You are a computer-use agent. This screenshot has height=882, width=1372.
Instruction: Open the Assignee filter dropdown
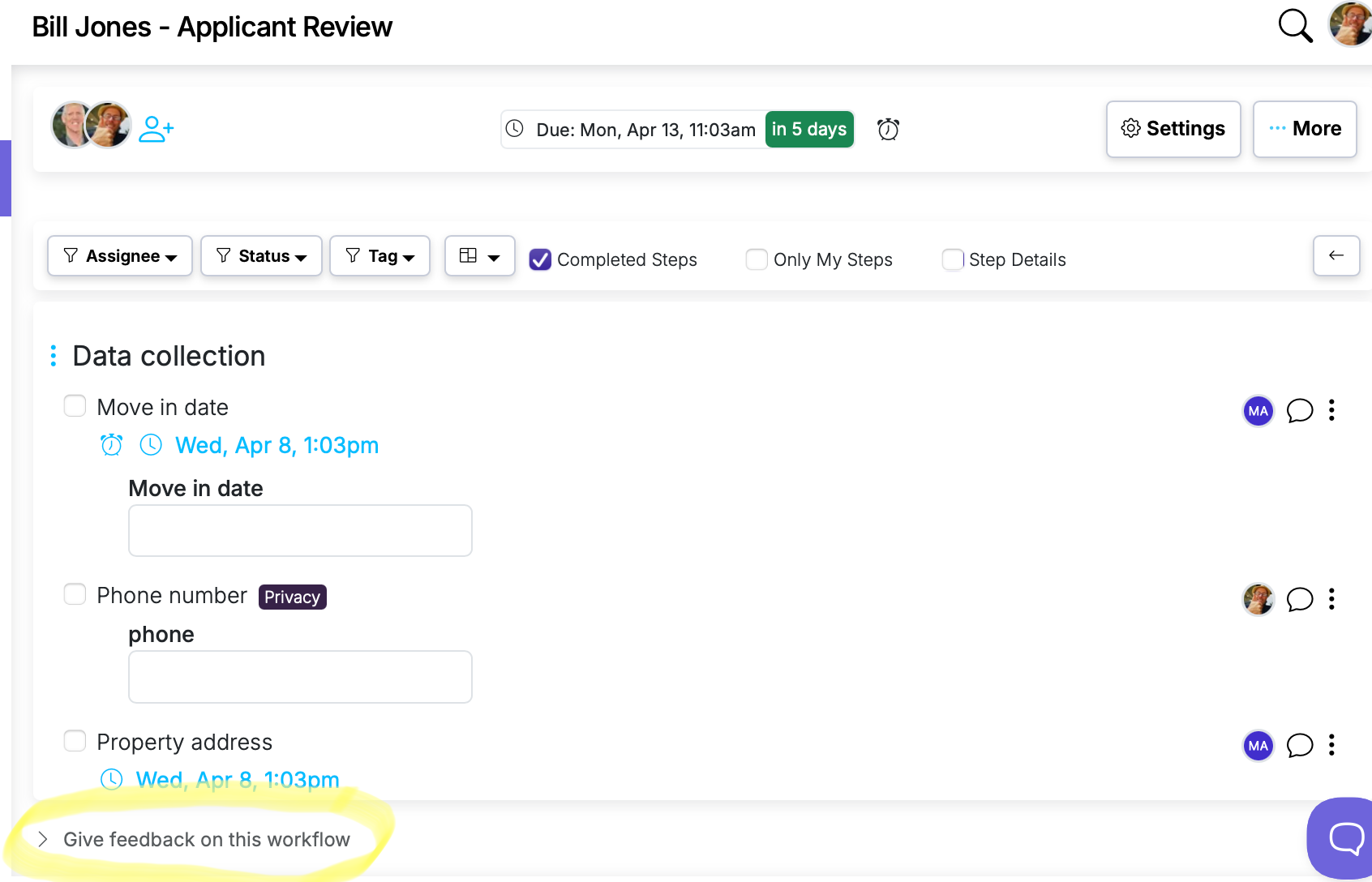point(119,255)
